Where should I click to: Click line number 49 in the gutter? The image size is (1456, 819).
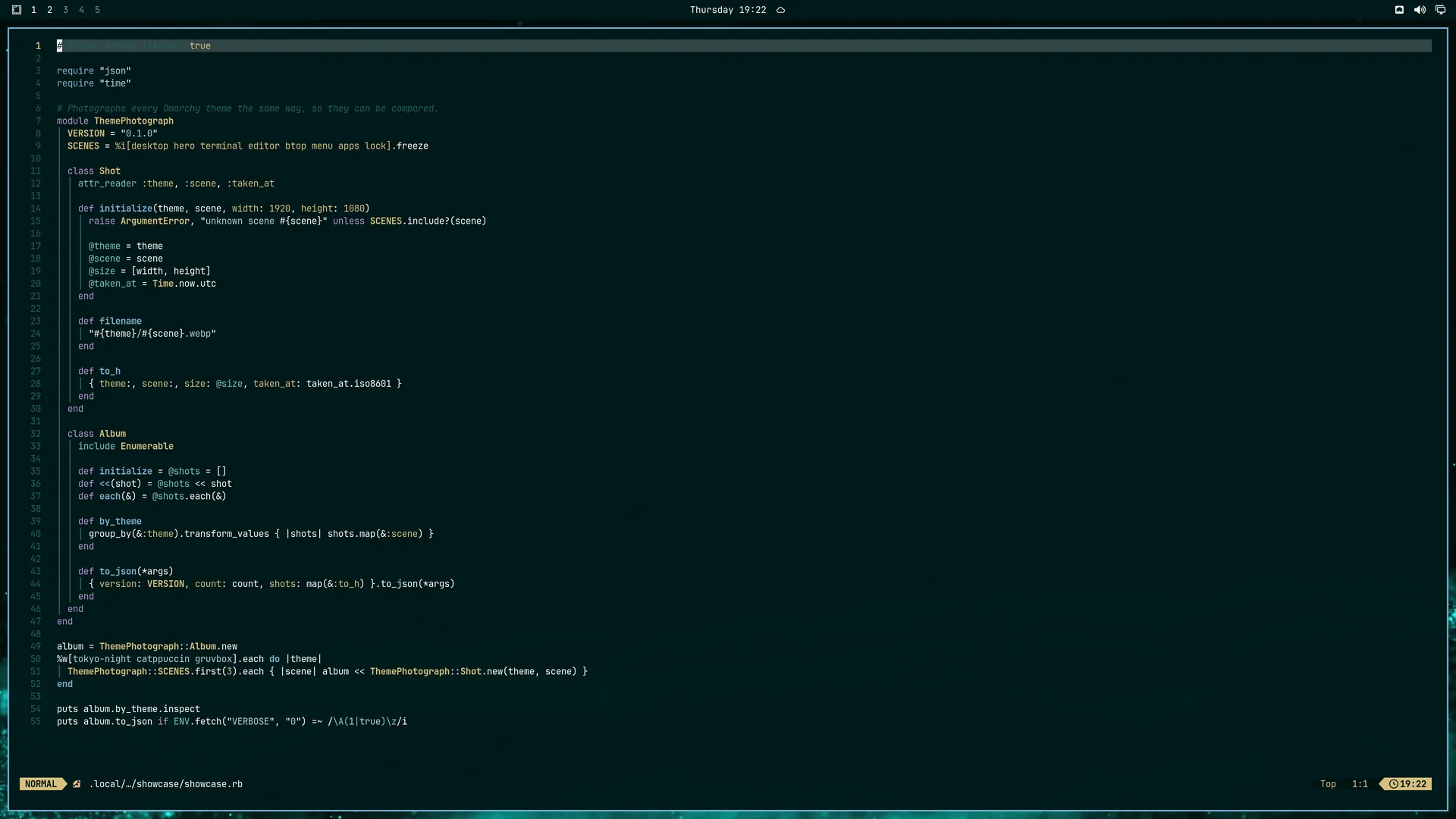(36, 647)
